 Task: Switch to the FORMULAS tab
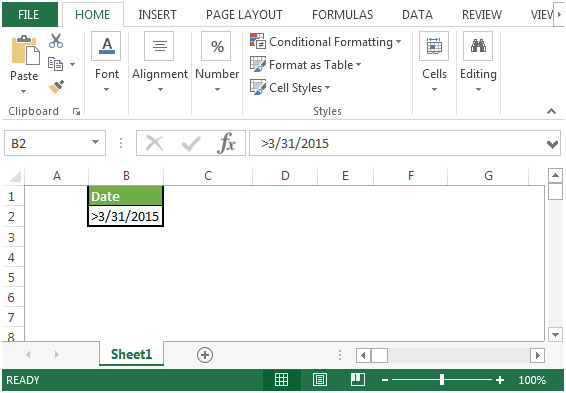click(x=343, y=15)
